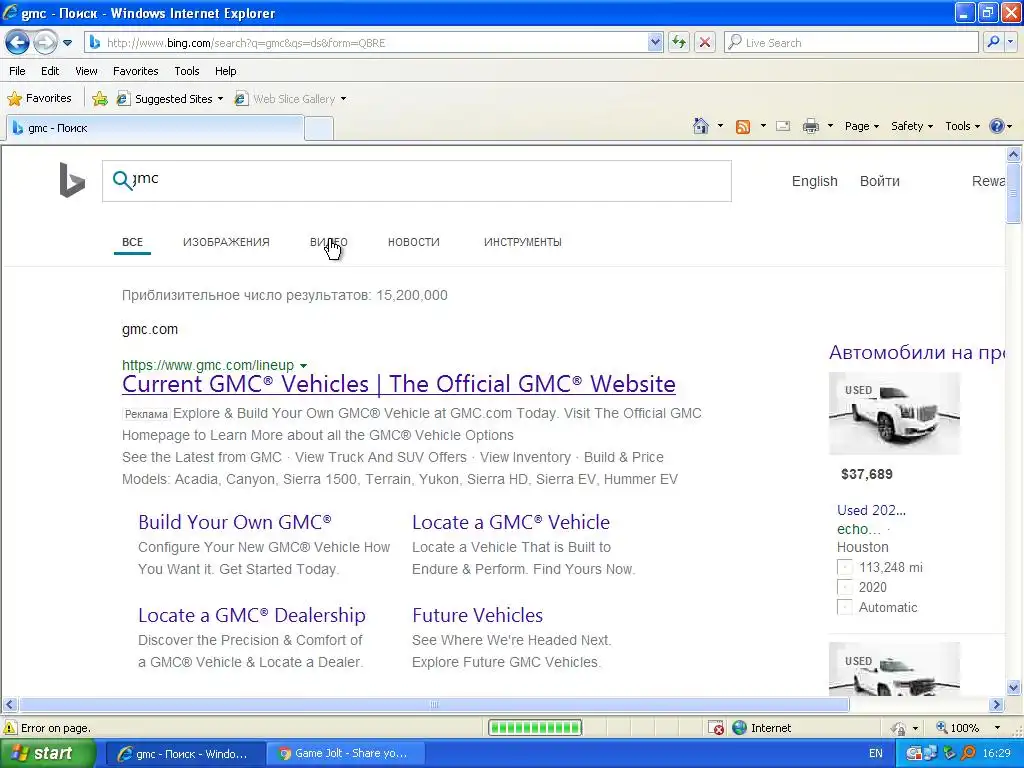Expand arrow next to gmc.com/lineup URL
Image resolution: width=1024 pixels, height=768 pixels.
[304, 366]
